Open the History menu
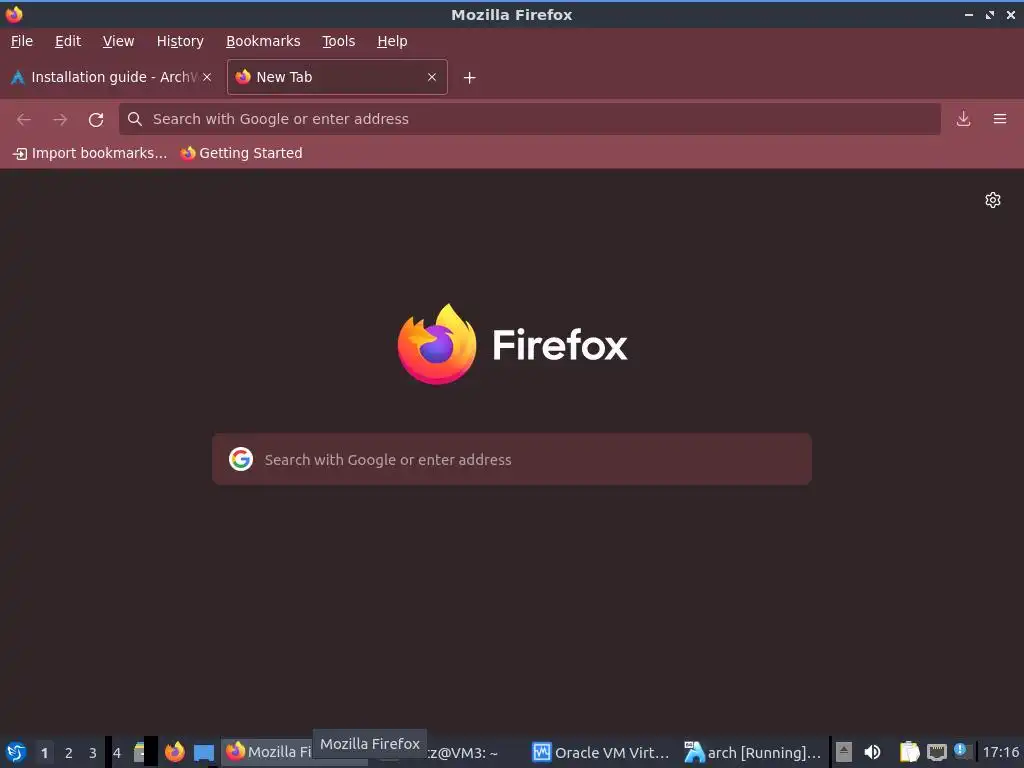 pos(180,41)
